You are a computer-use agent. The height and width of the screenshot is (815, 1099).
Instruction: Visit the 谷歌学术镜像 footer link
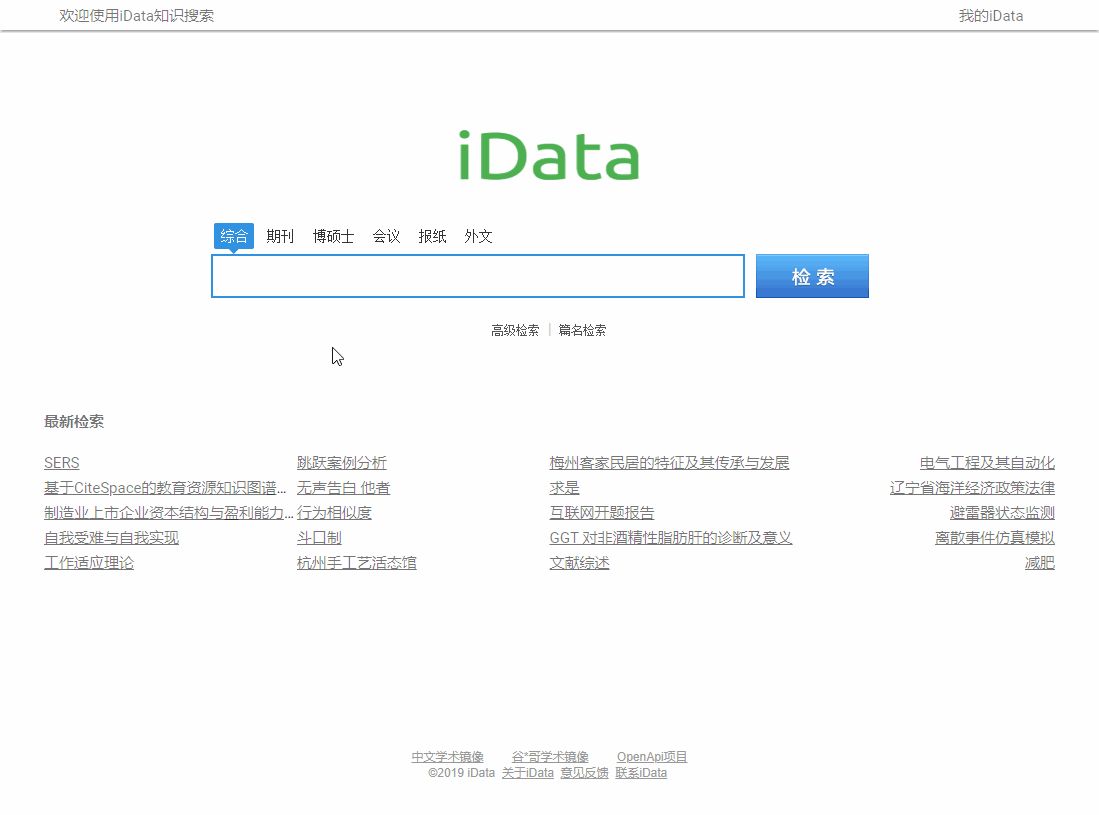click(550, 757)
